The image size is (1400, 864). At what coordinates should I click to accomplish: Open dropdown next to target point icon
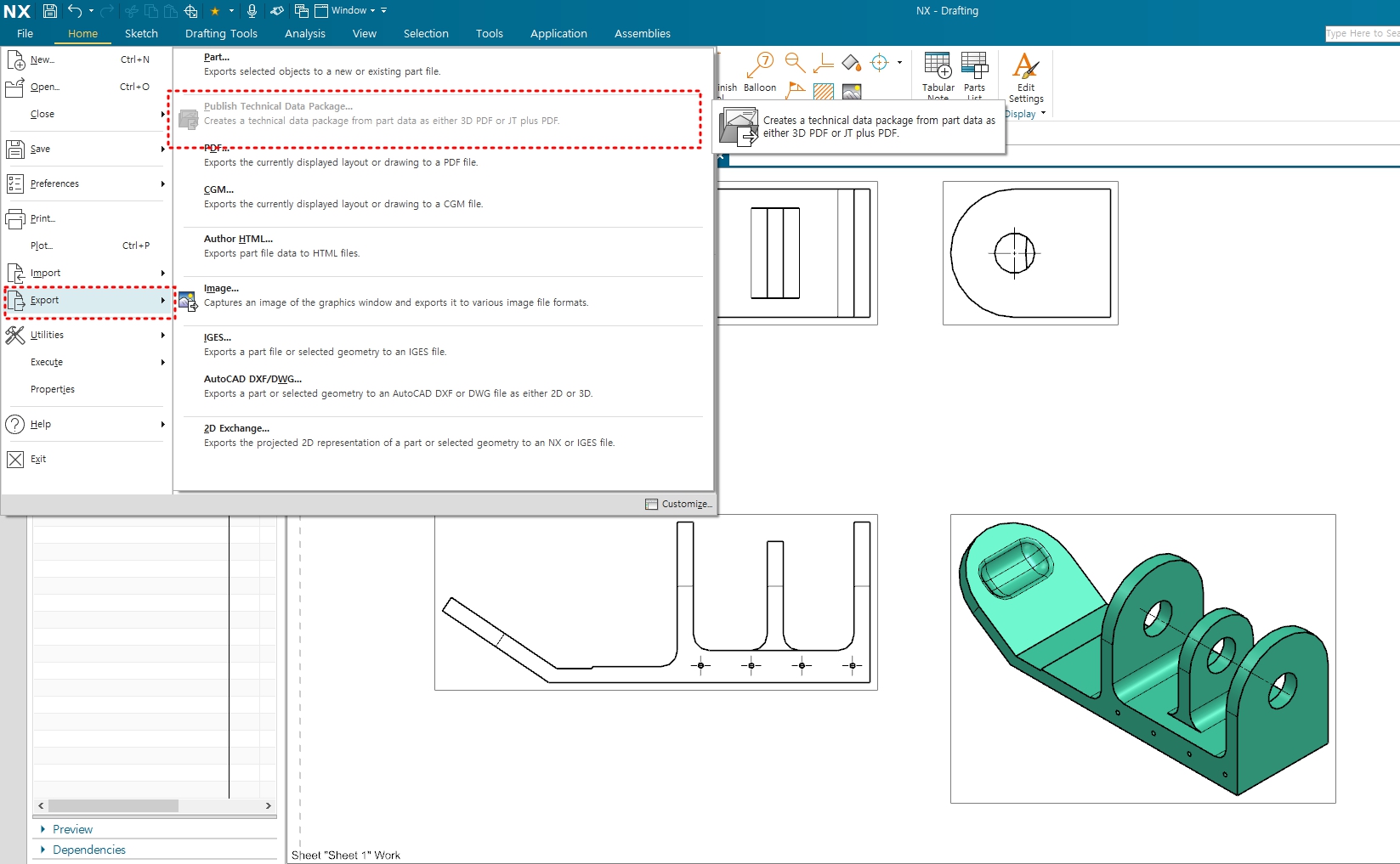coord(899,63)
